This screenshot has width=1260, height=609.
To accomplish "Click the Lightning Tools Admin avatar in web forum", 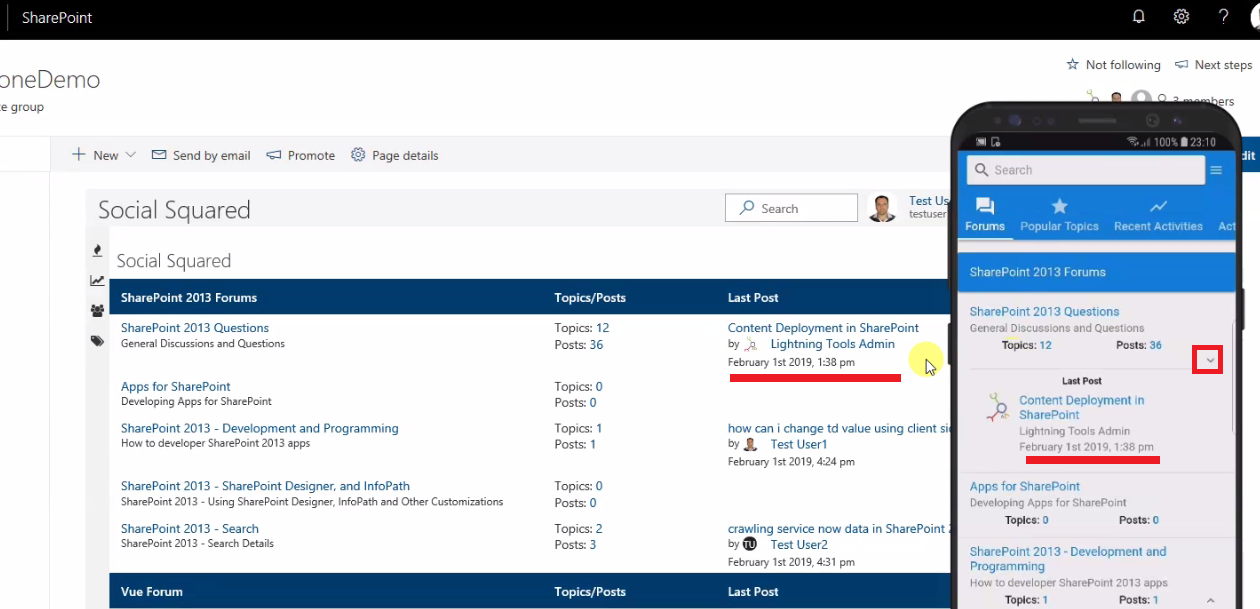I will click(x=751, y=344).
